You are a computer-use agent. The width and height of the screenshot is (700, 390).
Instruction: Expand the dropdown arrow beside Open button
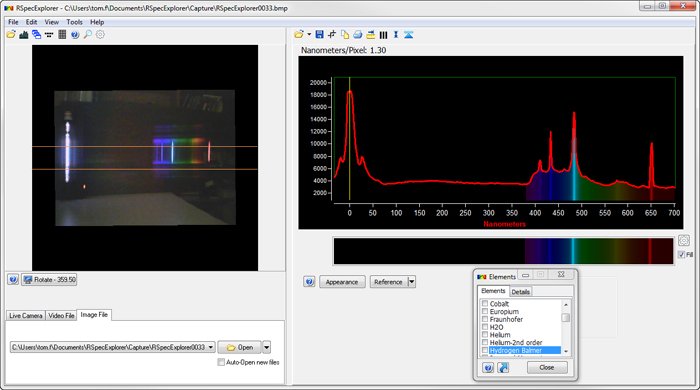click(267, 347)
